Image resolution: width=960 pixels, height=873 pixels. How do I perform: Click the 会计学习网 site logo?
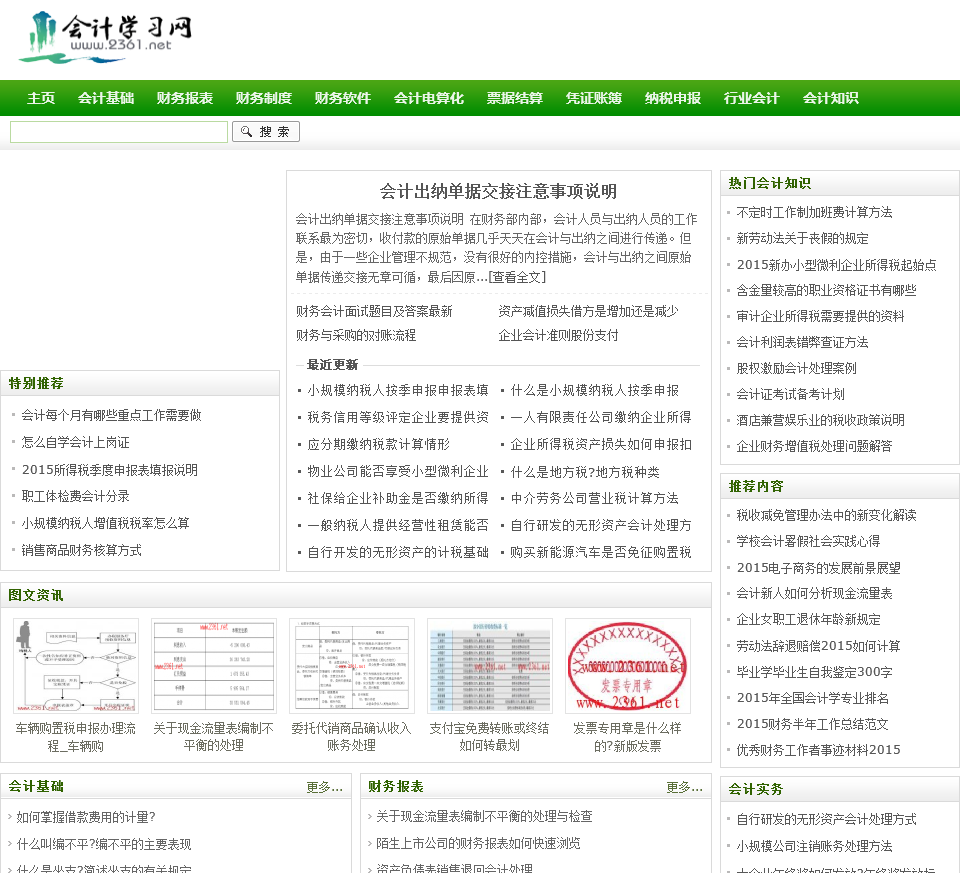[105, 39]
